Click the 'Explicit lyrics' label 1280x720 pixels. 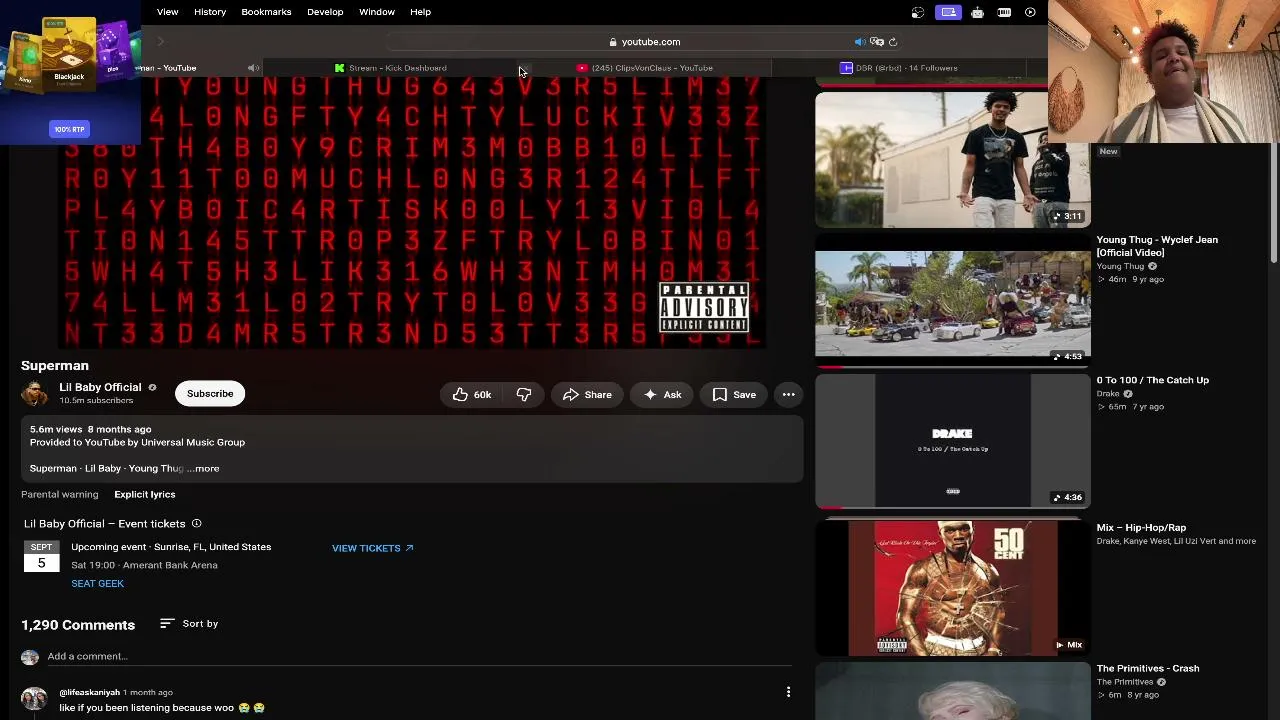tap(144, 494)
